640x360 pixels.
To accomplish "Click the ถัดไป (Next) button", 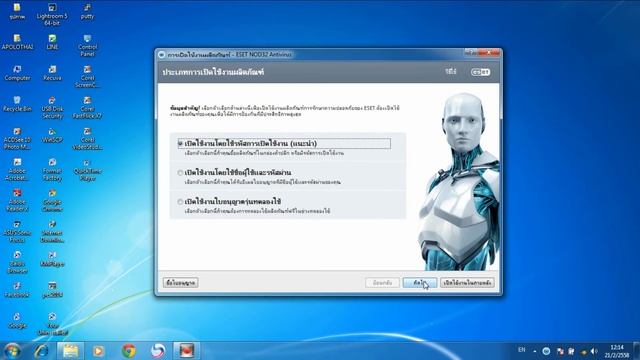I will 420,283.
